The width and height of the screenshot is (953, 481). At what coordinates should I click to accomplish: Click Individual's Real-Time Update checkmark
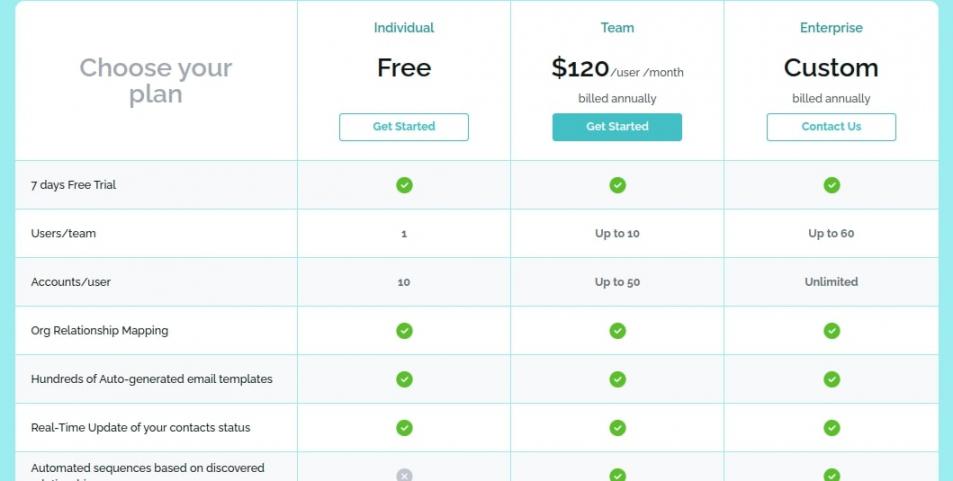[x=404, y=428]
